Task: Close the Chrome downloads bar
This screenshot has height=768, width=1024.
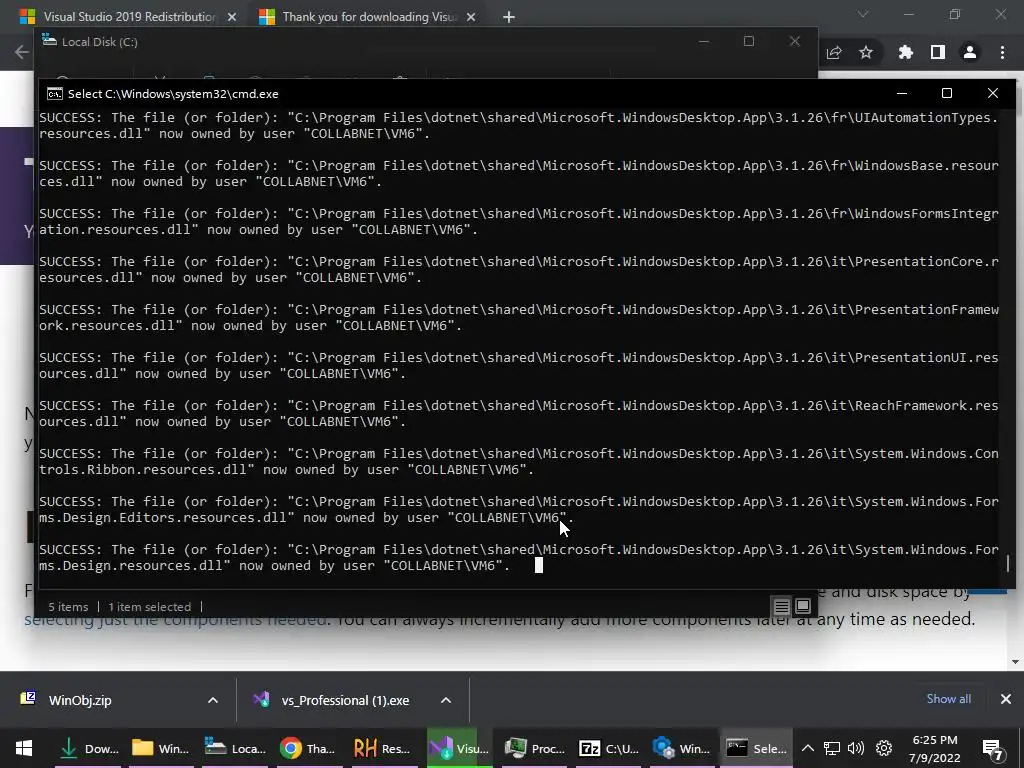Action: click(1006, 699)
